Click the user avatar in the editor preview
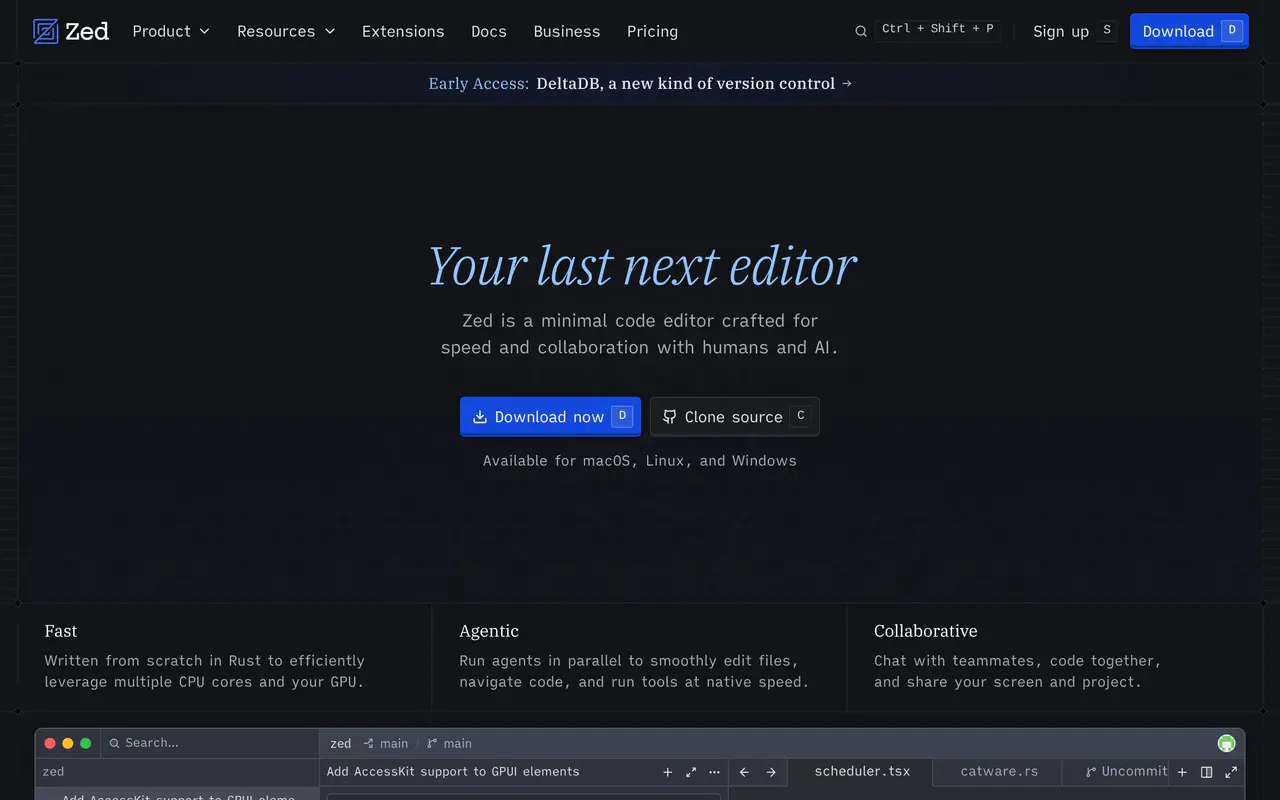 click(1226, 743)
